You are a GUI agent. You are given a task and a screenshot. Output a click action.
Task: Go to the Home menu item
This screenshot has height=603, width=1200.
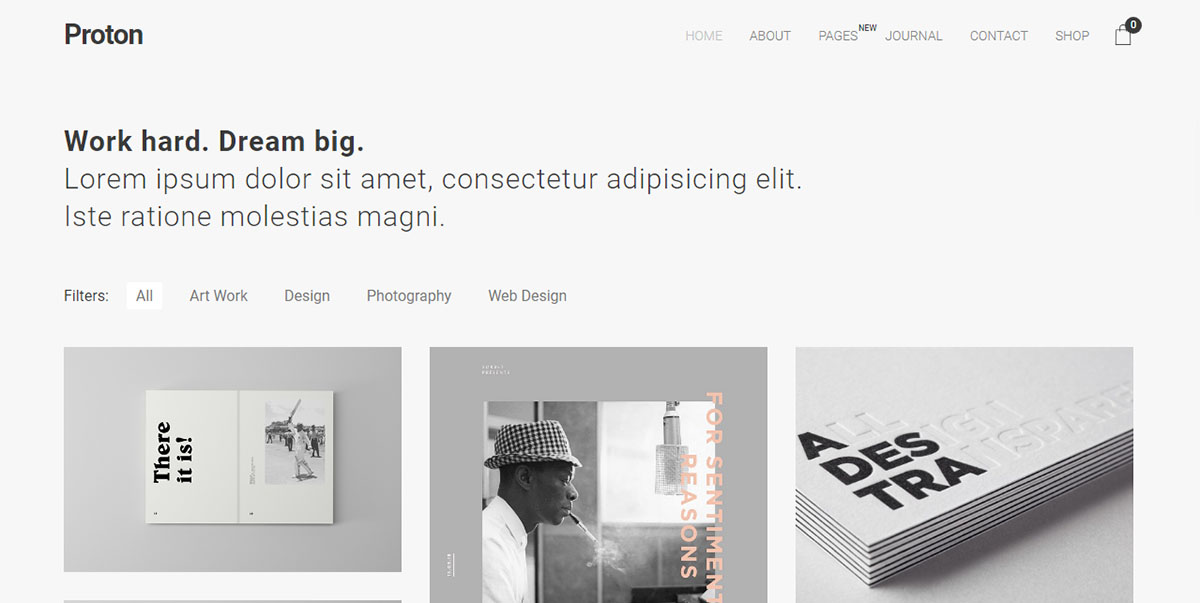point(704,36)
